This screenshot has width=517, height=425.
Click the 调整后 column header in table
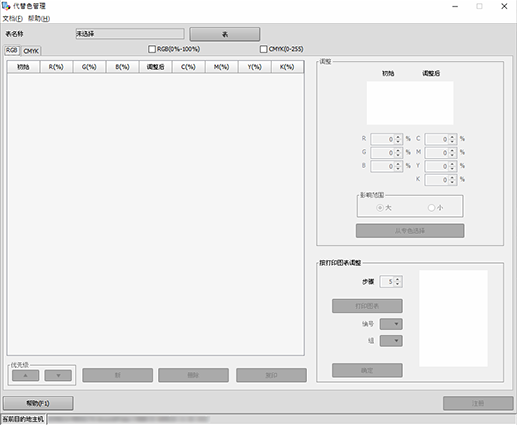pyautogui.click(x=155, y=67)
